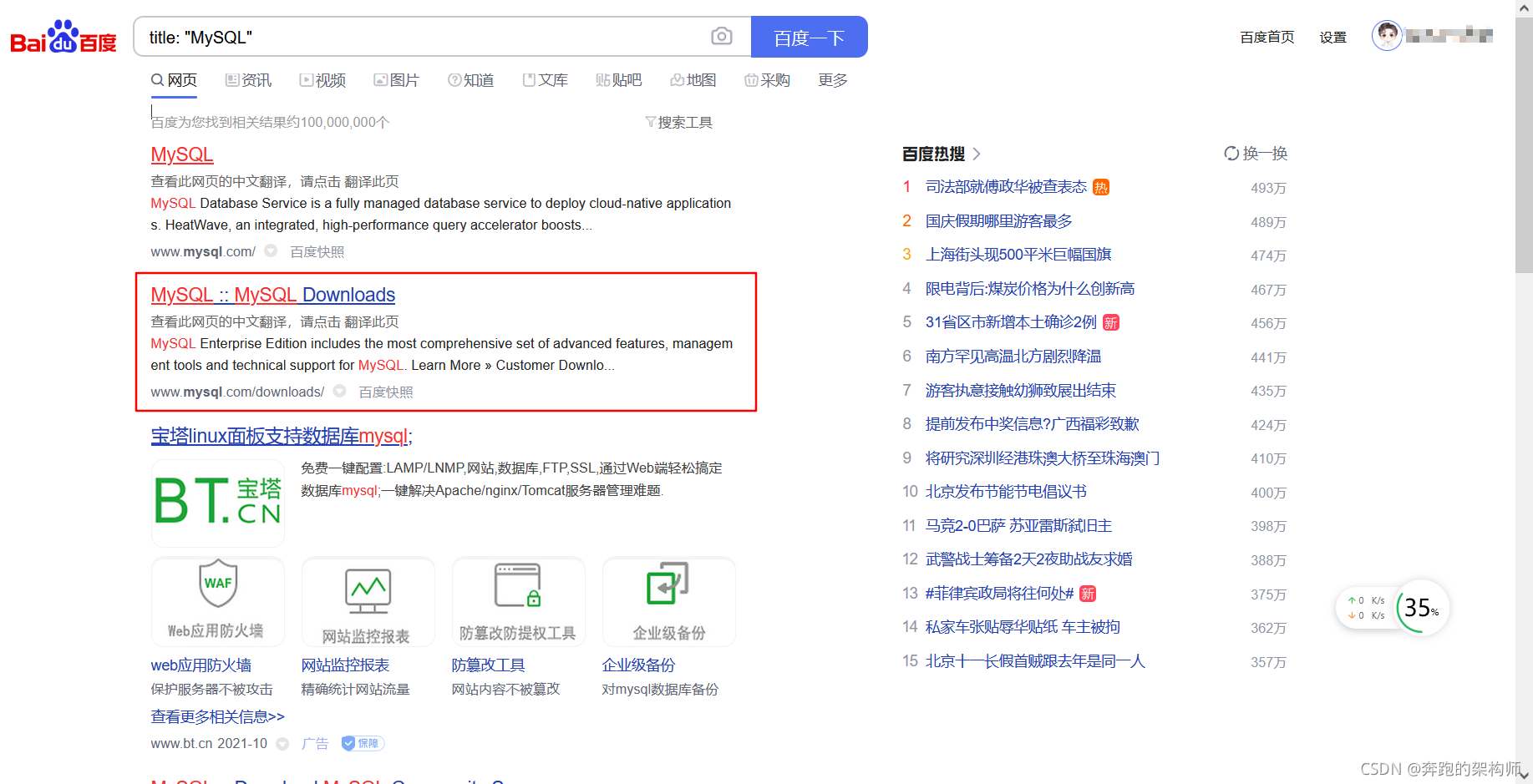Click the 企业级备份 icon
This screenshot has width=1533, height=784.
point(669,601)
